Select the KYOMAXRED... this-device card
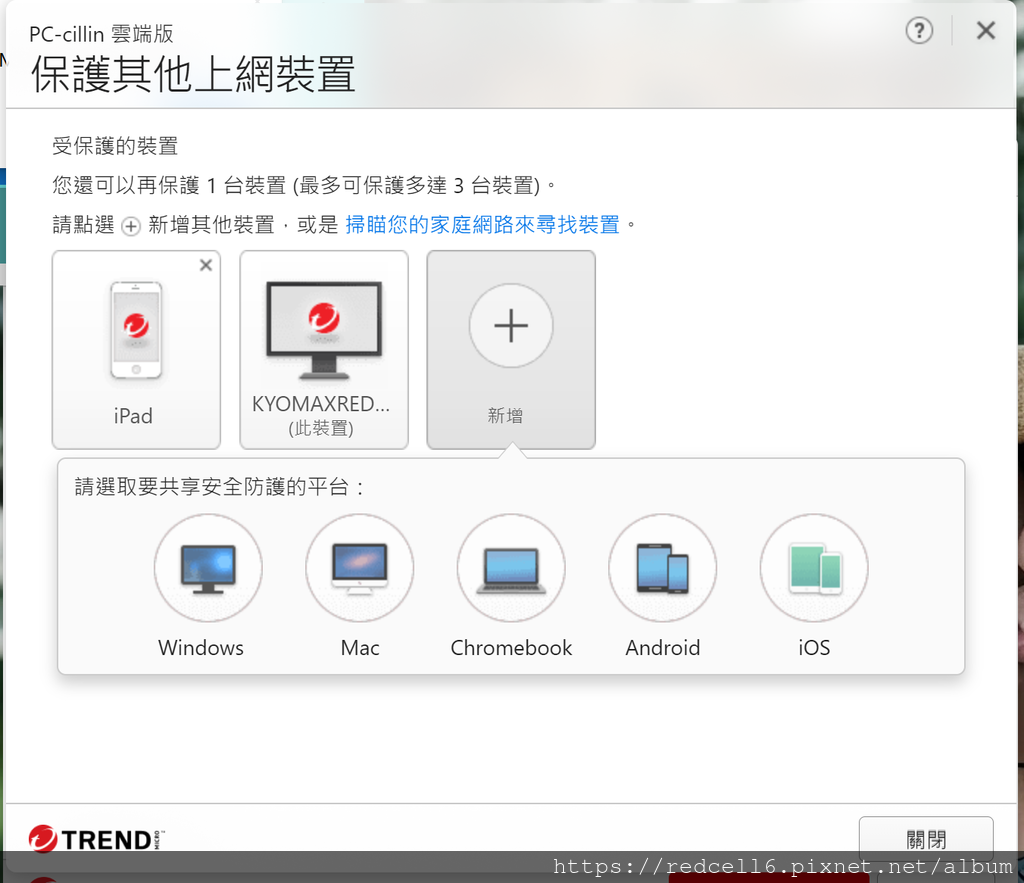Viewport: 1024px width, 883px height. [324, 350]
